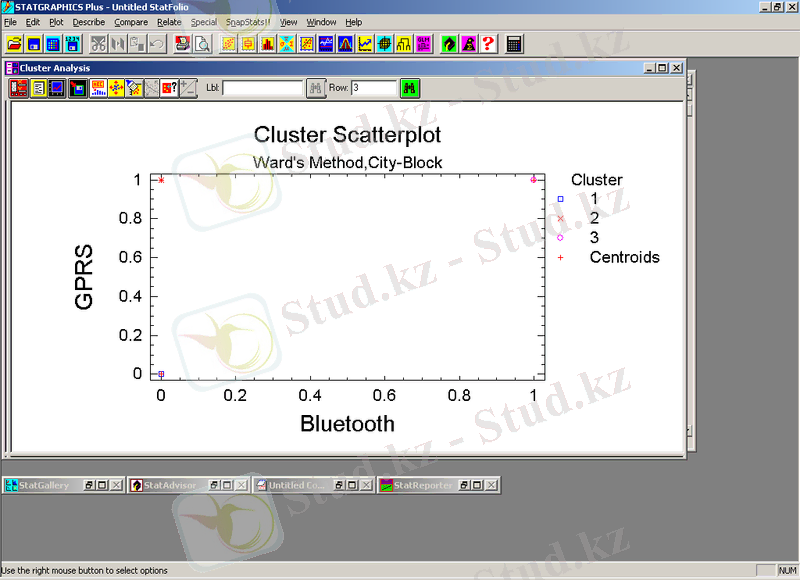Open the Window menu

[x=321, y=22]
